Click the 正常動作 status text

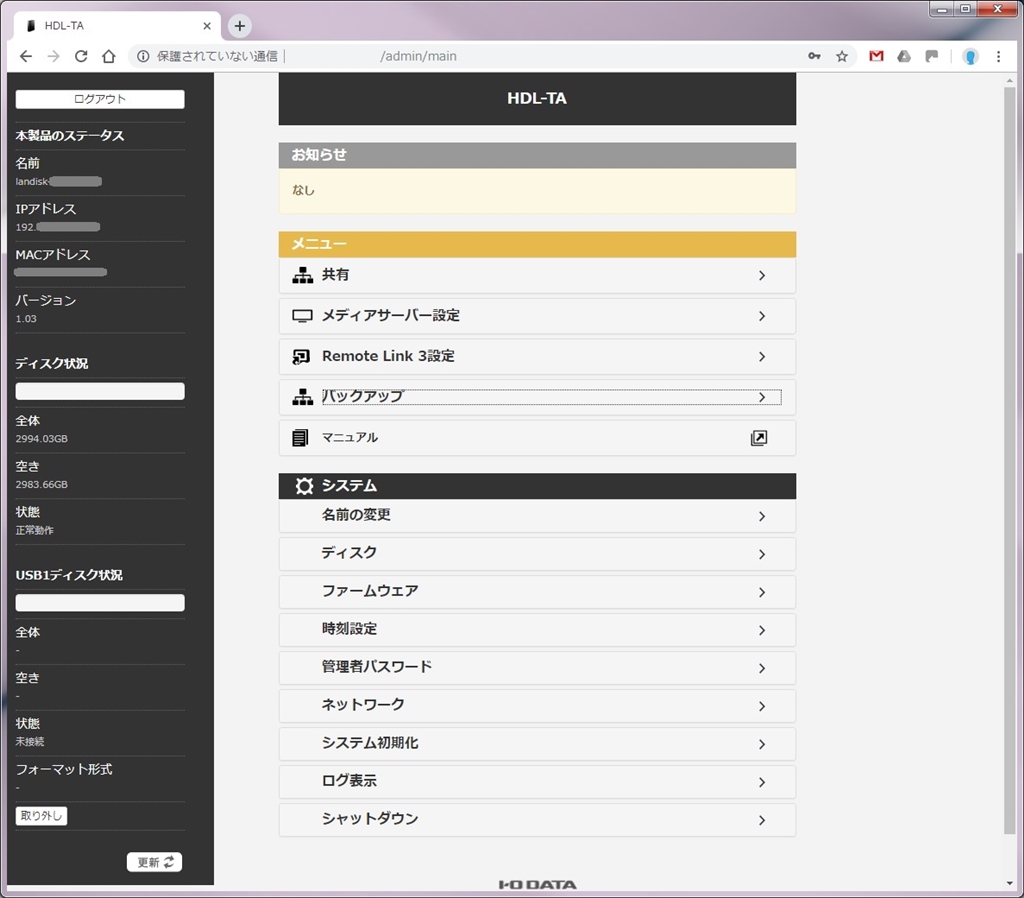pyautogui.click(x=35, y=530)
